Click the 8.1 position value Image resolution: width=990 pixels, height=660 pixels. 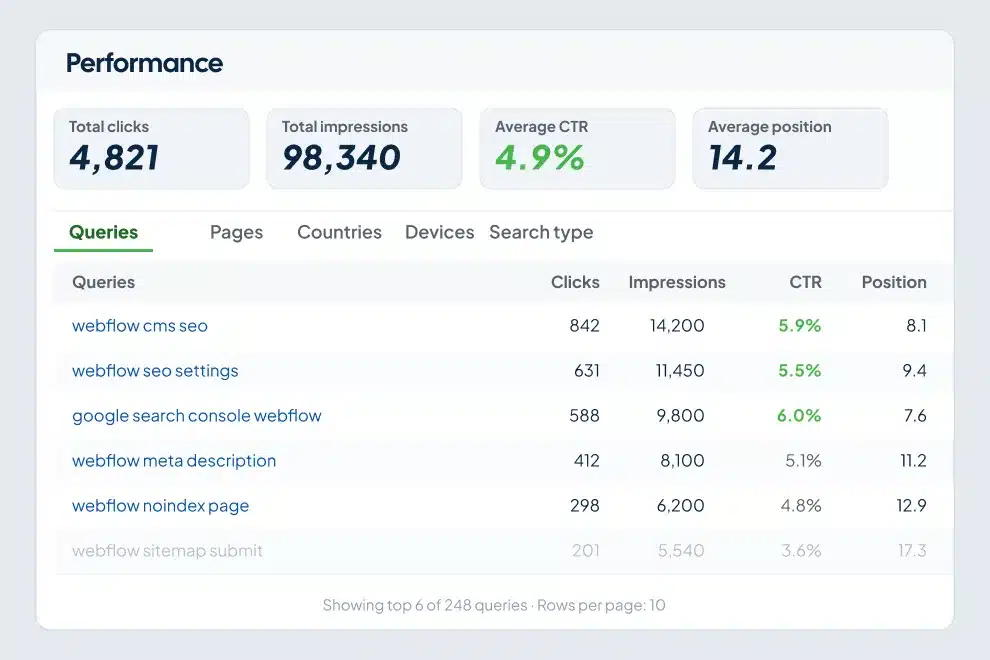click(916, 326)
